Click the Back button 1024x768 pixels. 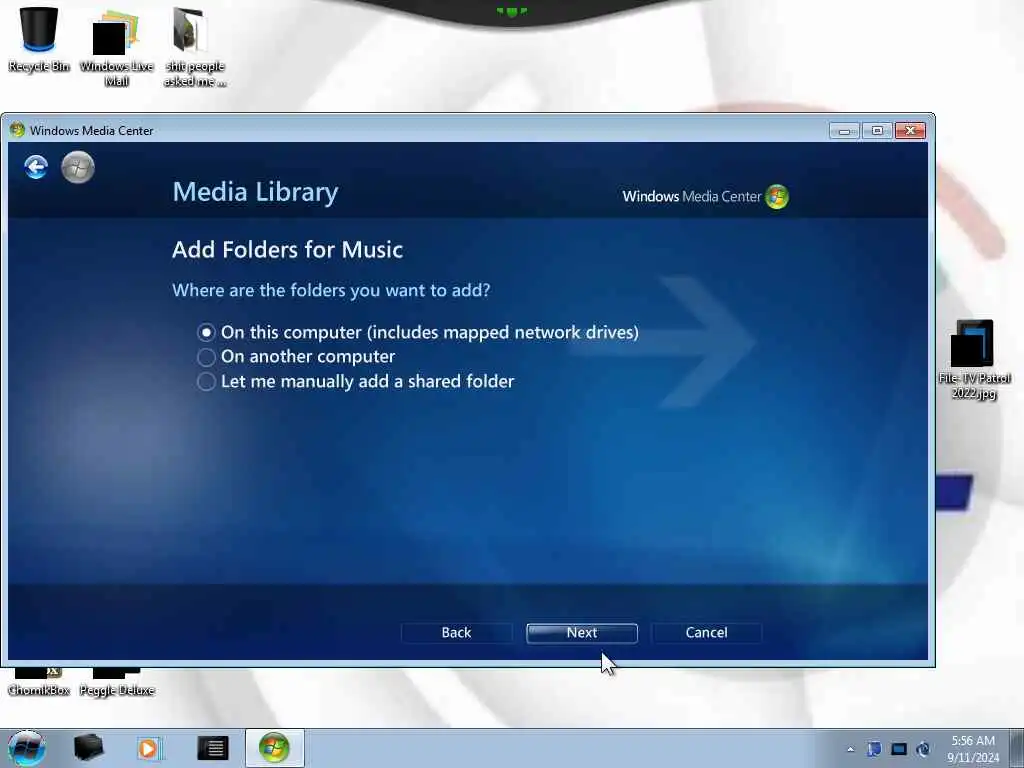[456, 633]
